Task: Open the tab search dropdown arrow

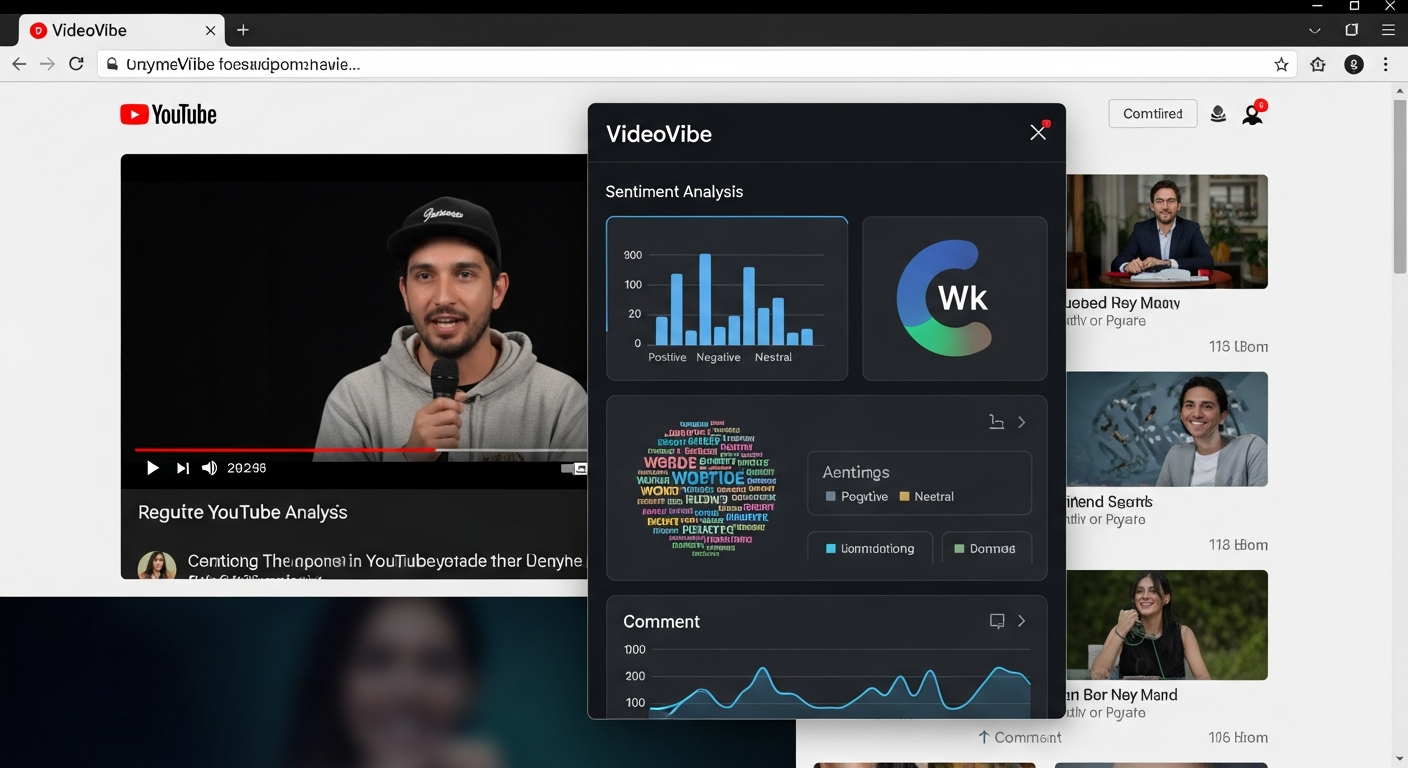Action: click(1316, 31)
